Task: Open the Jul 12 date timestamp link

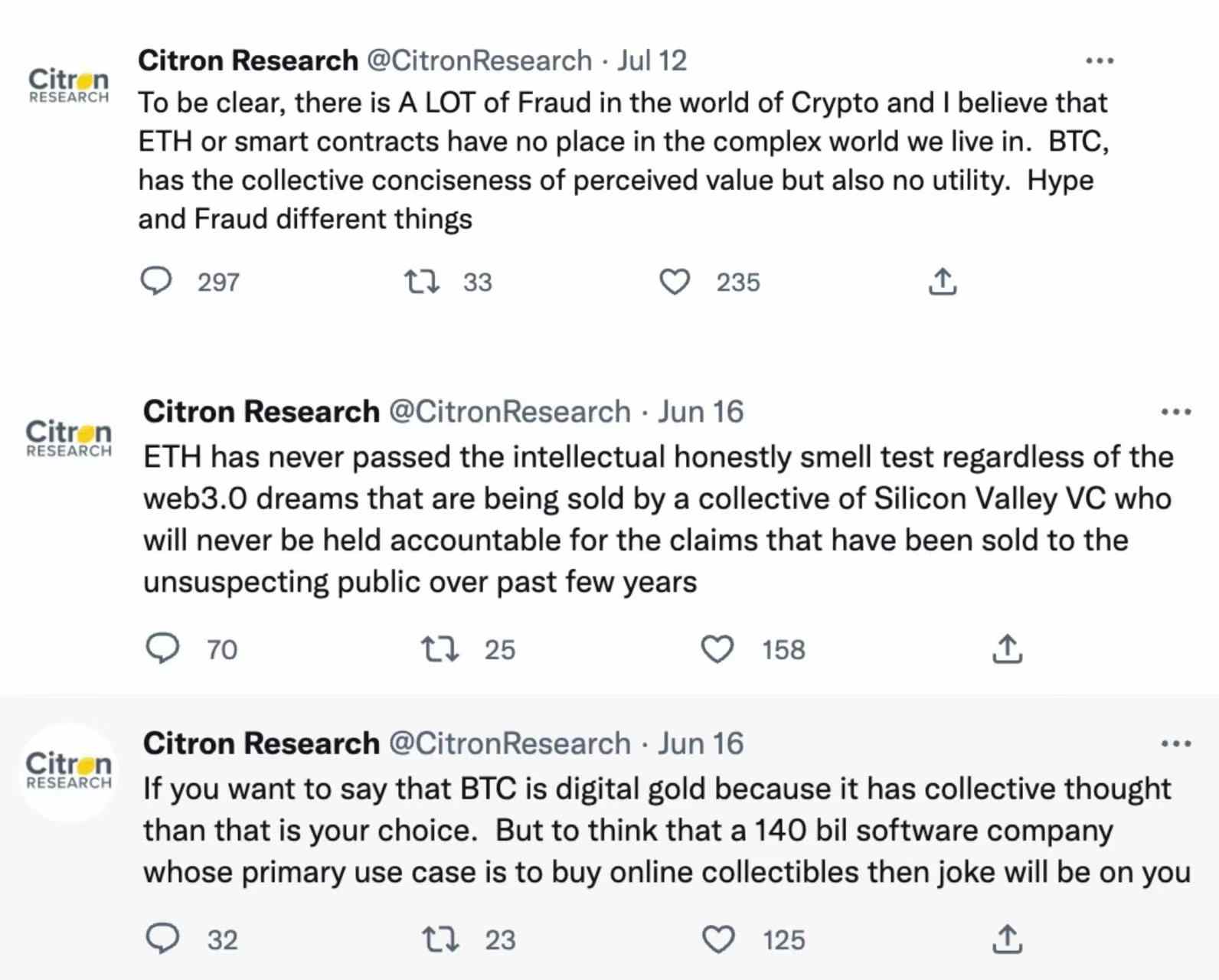Action: click(652, 60)
